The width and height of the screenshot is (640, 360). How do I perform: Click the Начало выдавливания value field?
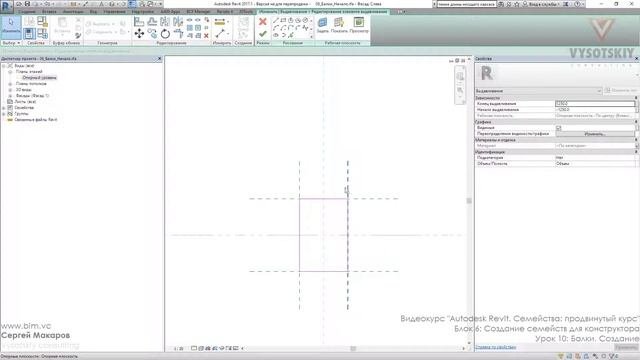pyautogui.click(x=595, y=110)
